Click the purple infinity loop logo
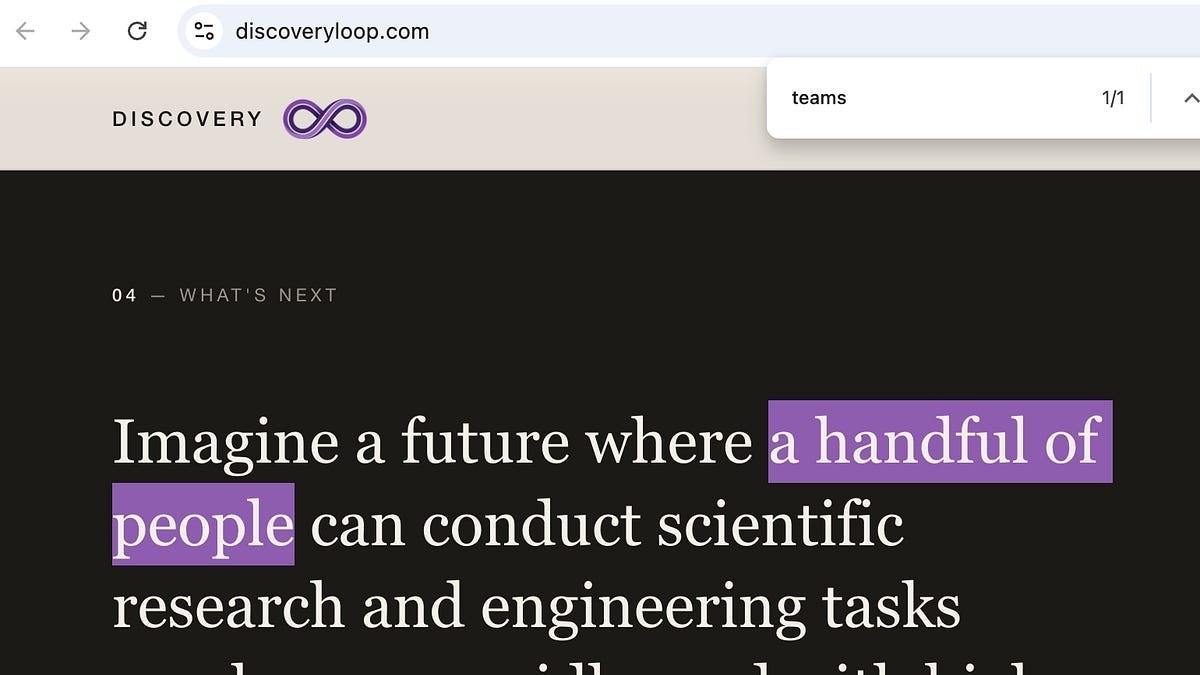The height and width of the screenshot is (675, 1200). tap(325, 119)
